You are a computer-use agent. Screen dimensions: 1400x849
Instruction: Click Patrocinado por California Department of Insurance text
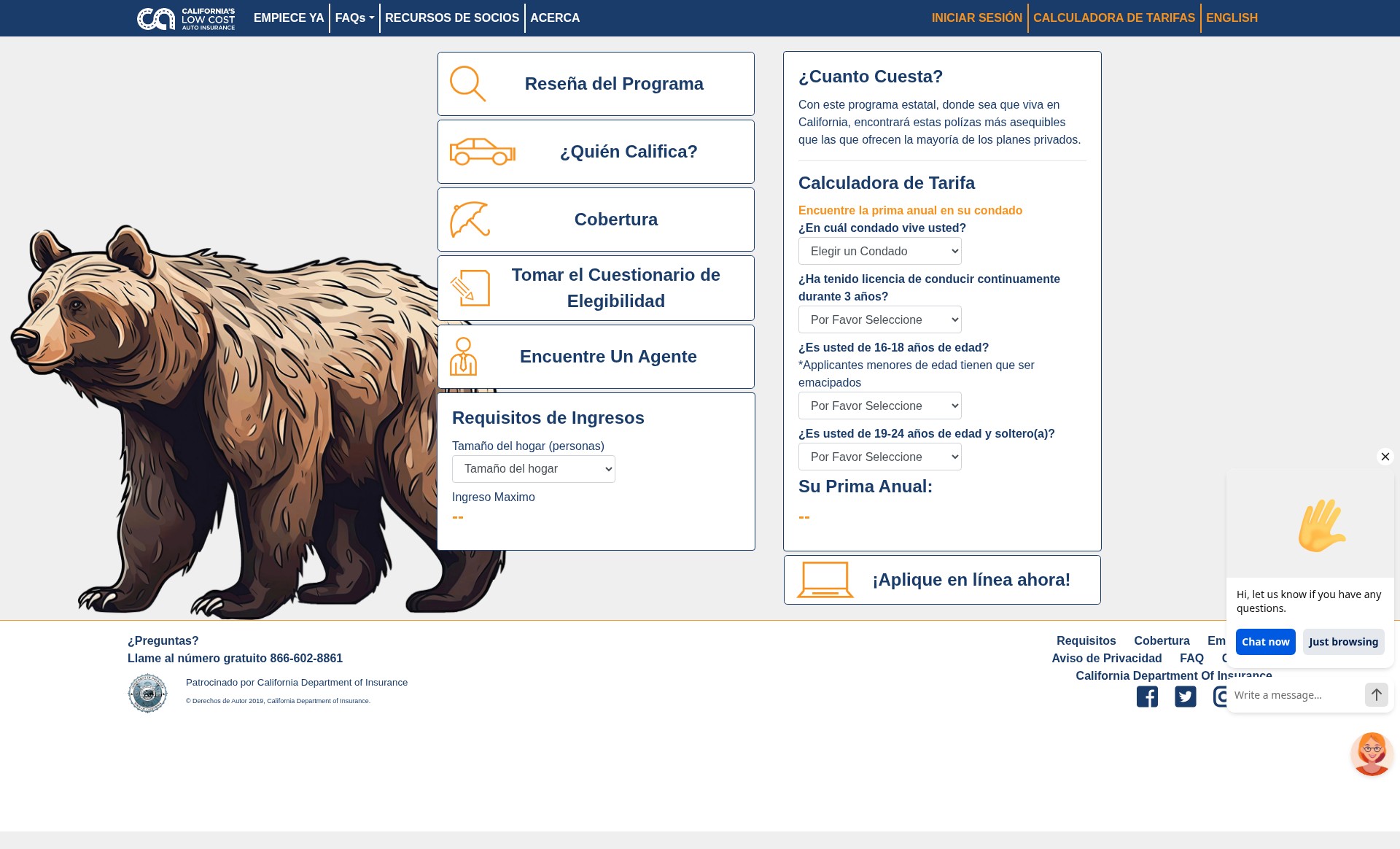click(297, 683)
